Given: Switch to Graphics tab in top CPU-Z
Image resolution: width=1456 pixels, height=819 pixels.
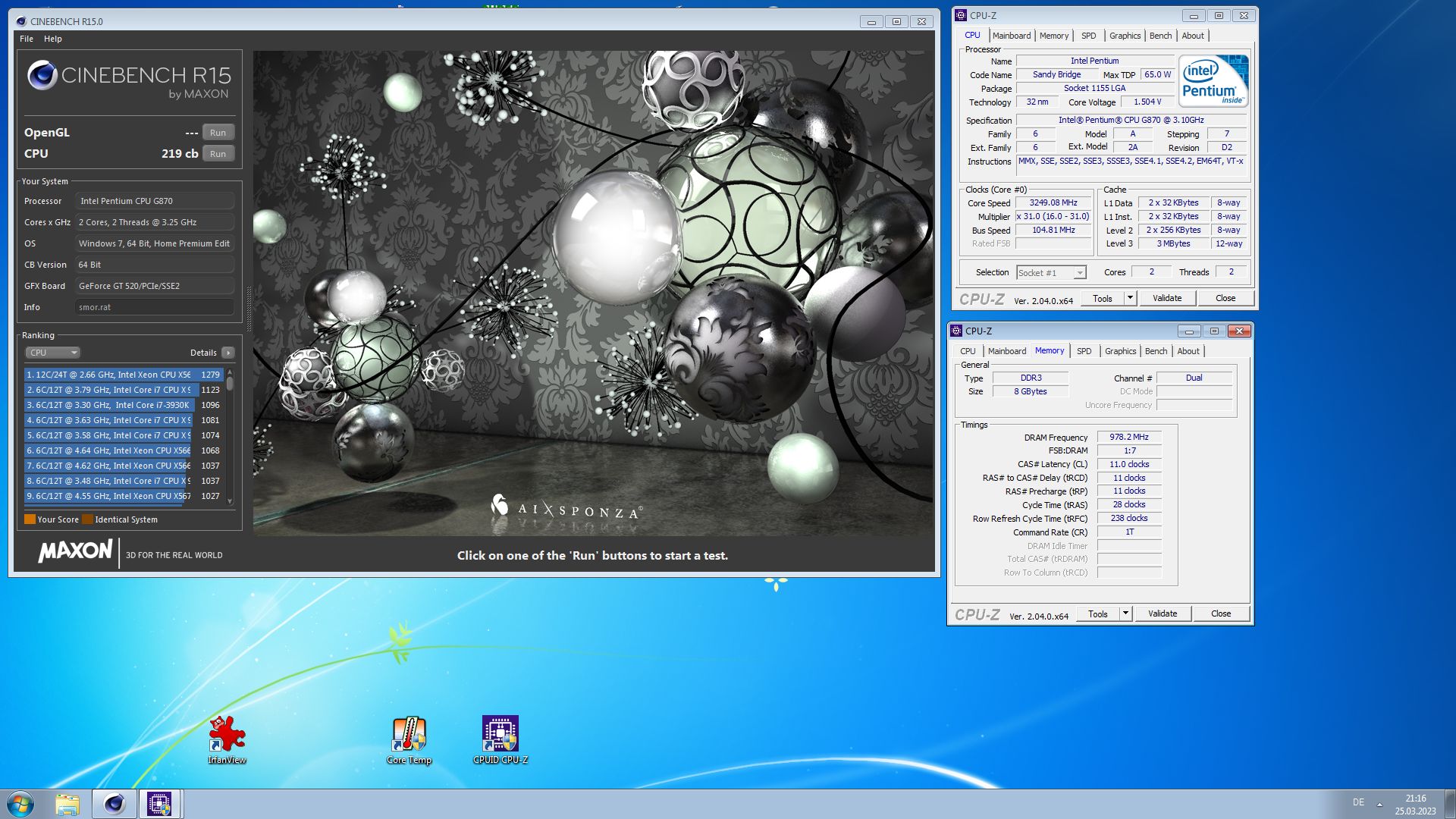Looking at the screenshot, I should [x=1125, y=36].
